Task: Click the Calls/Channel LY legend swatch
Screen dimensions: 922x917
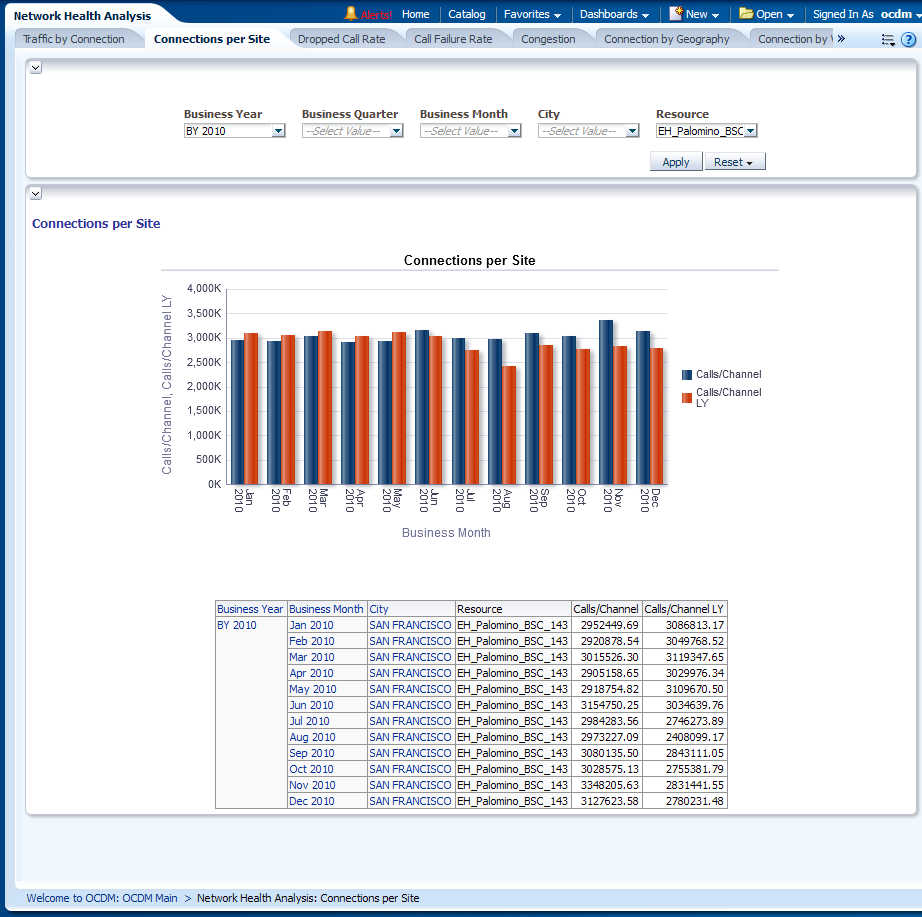Action: (687, 398)
